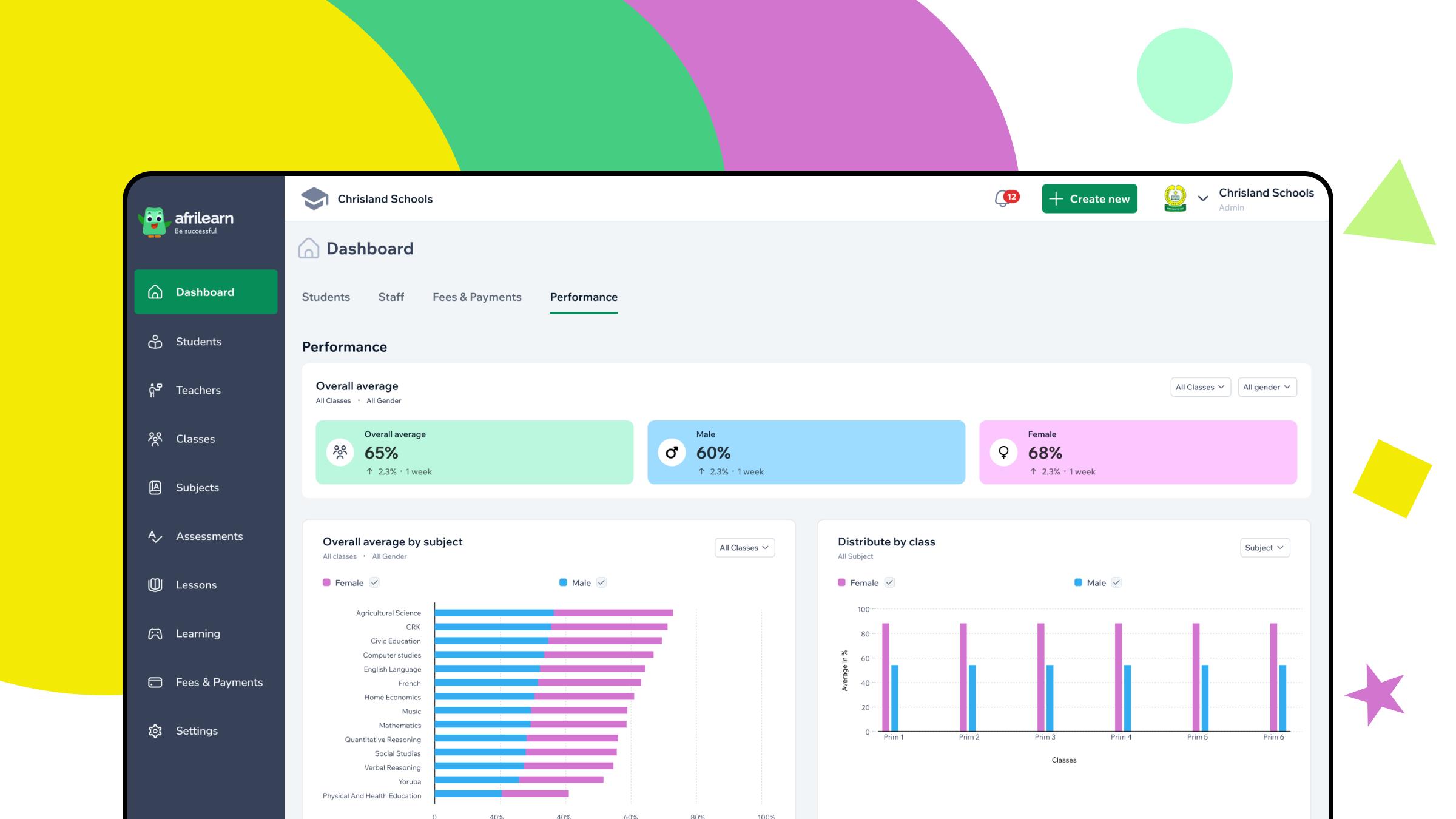The image size is (1456, 819).
Task: Click the Settings gear icon
Action: [x=155, y=731]
